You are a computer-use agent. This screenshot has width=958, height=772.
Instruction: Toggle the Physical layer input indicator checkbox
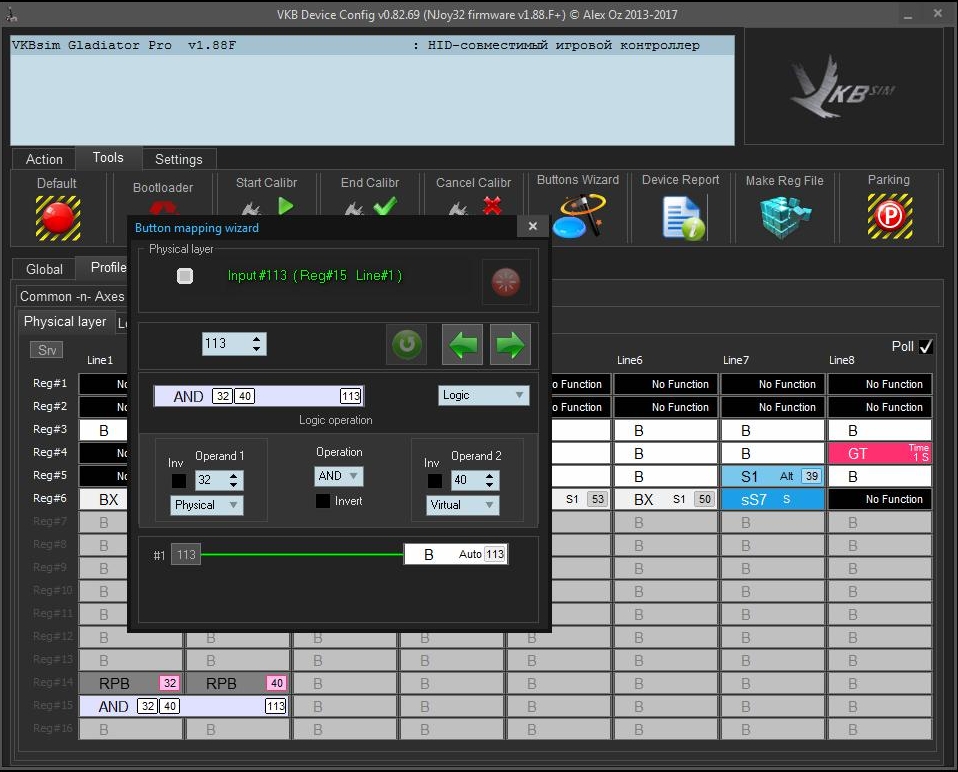185,276
